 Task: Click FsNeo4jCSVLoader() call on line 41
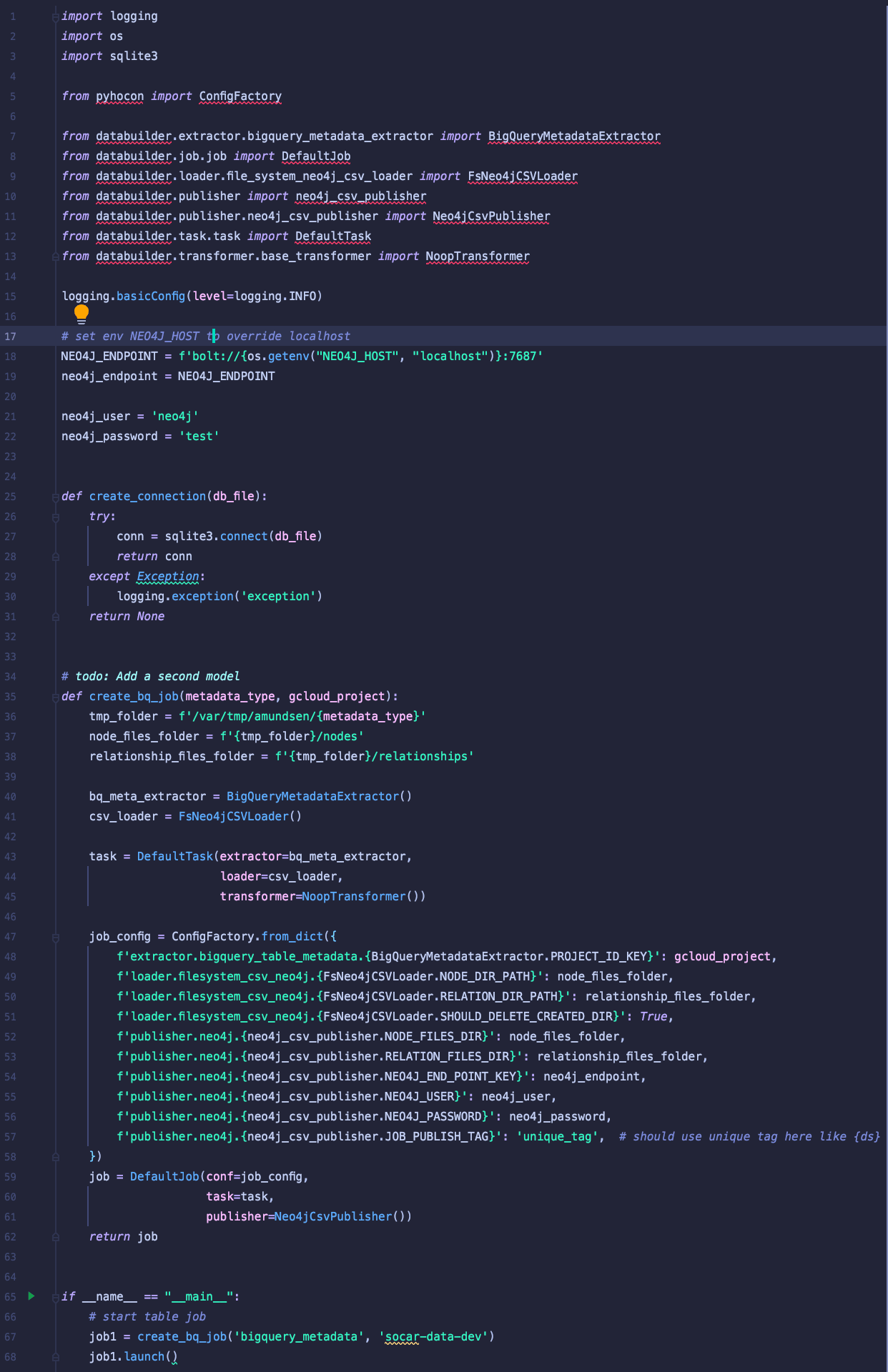(x=240, y=816)
